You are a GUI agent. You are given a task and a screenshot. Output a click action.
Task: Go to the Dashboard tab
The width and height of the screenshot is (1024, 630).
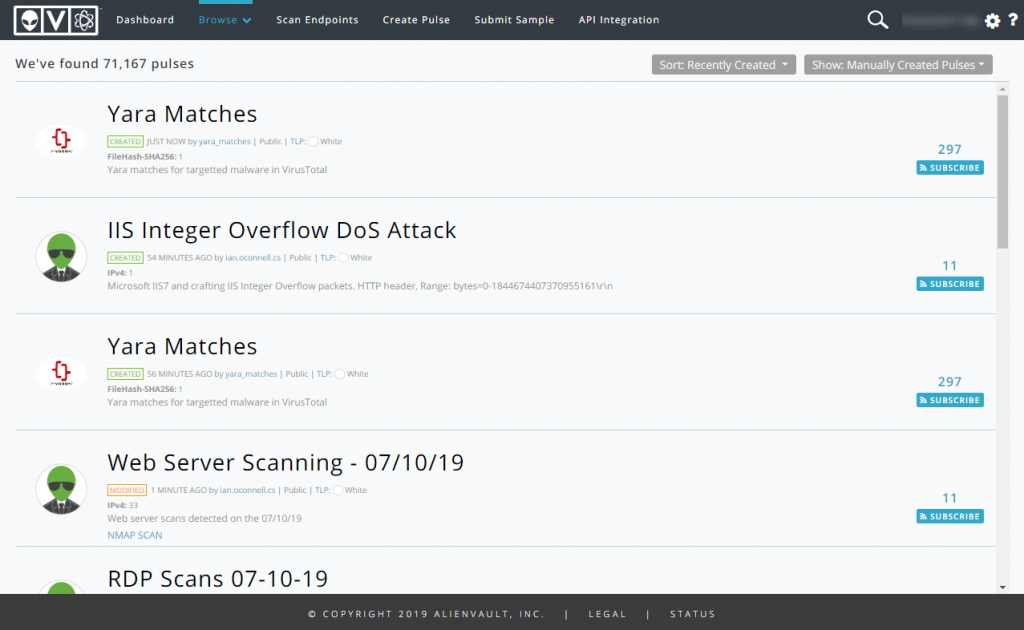click(145, 20)
